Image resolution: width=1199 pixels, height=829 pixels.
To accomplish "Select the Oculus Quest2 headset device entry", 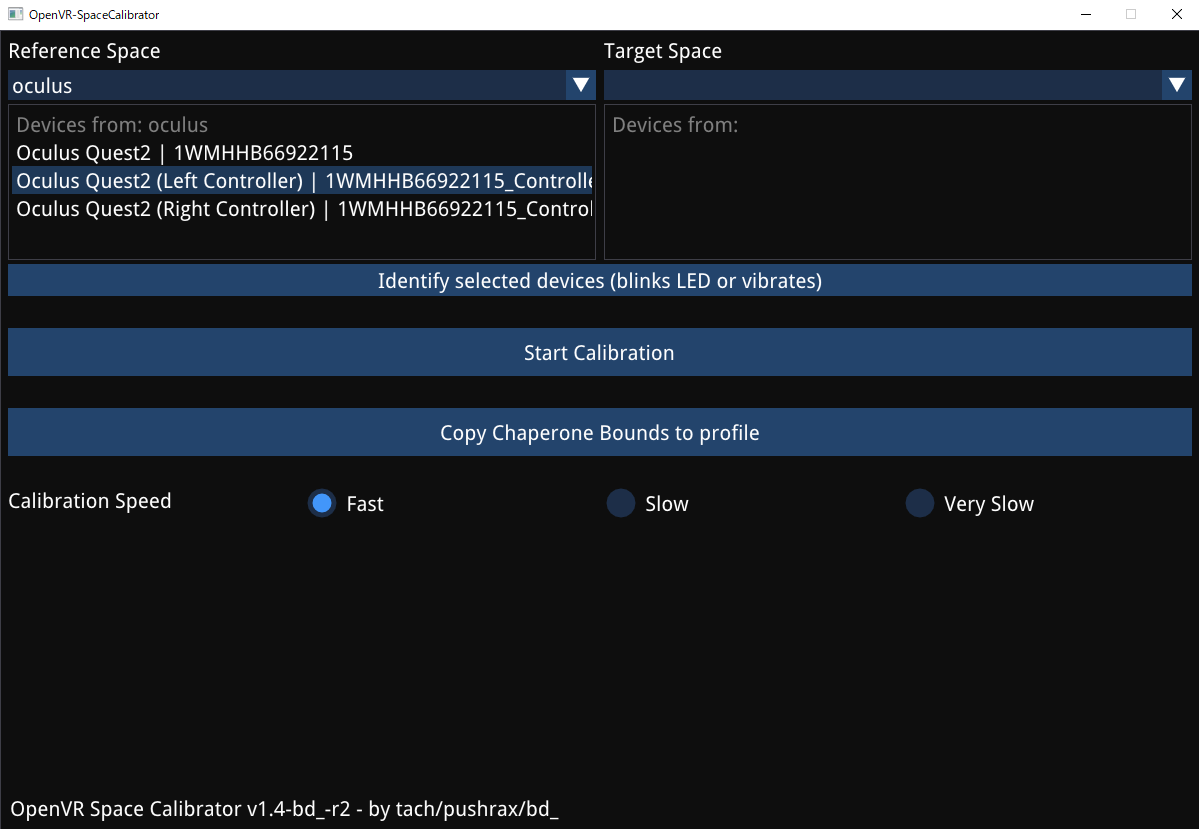I will pyautogui.click(x=185, y=152).
